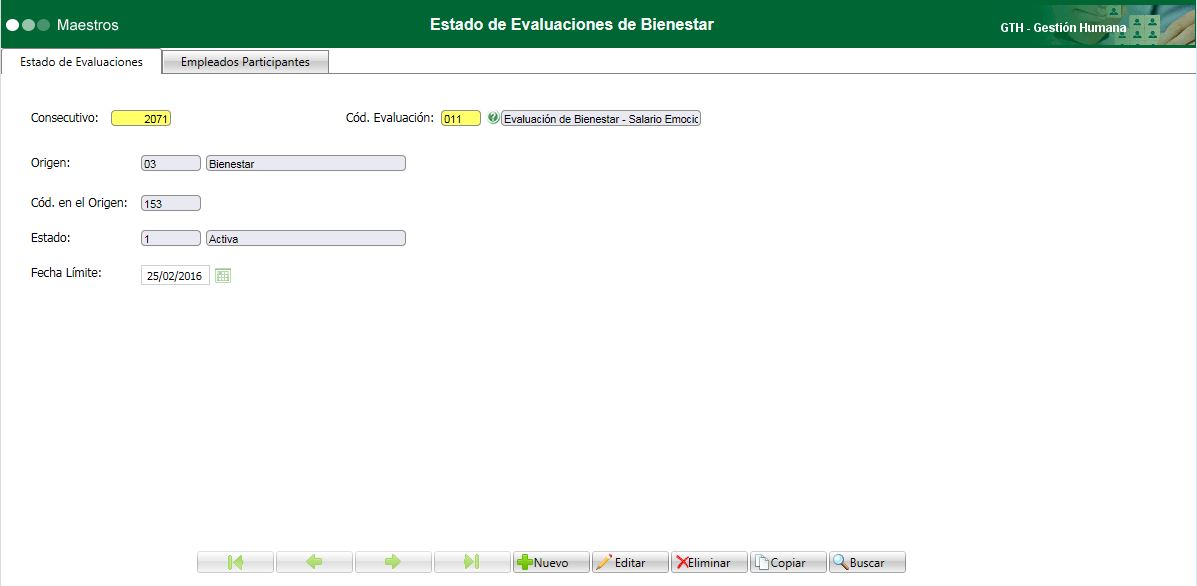Click the Cód. en el Origen label
1197x586 pixels.
79,202
